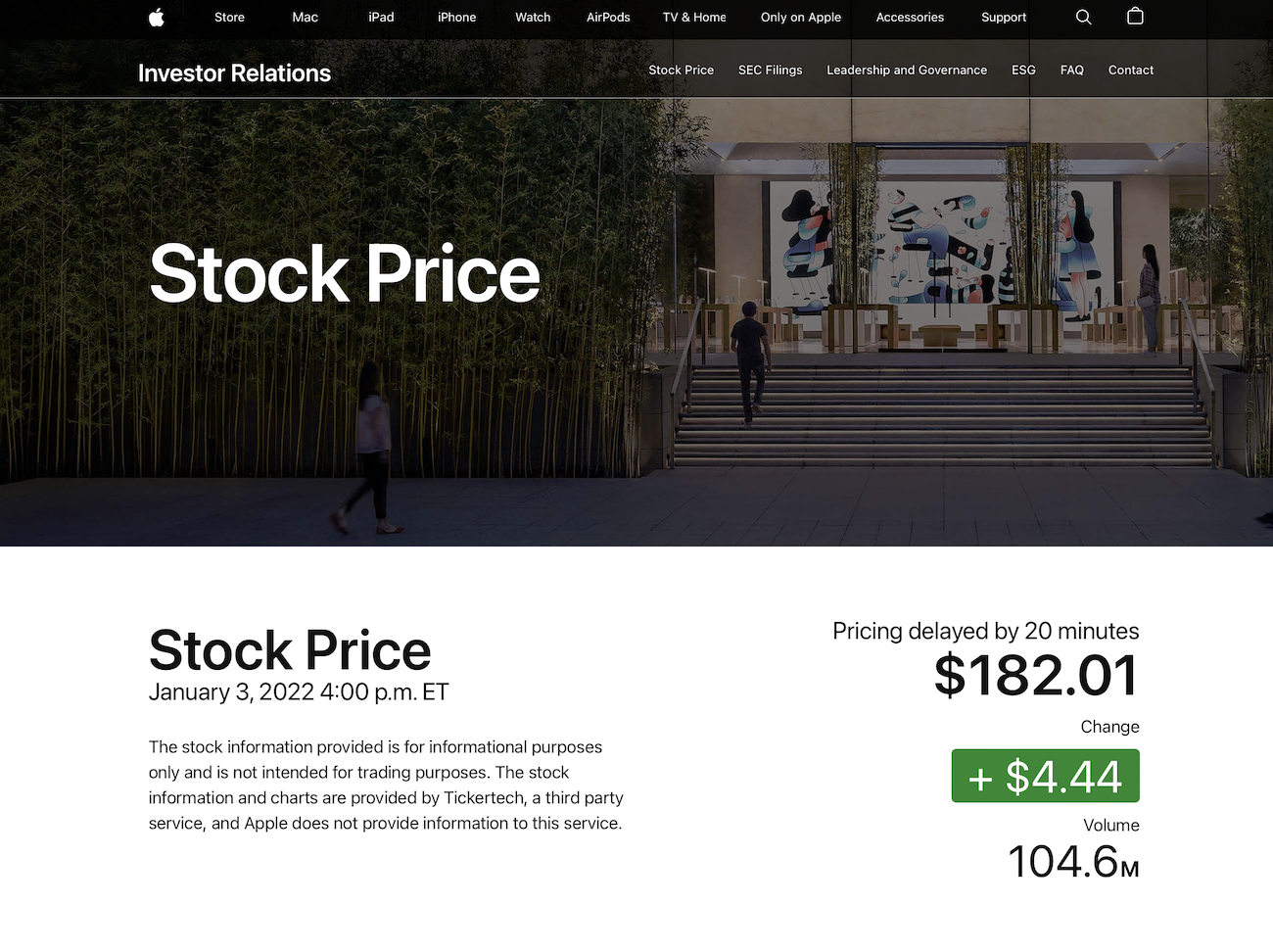Click the AirPods menu item
This screenshot has height=952, width=1273.
(x=608, y=17)
